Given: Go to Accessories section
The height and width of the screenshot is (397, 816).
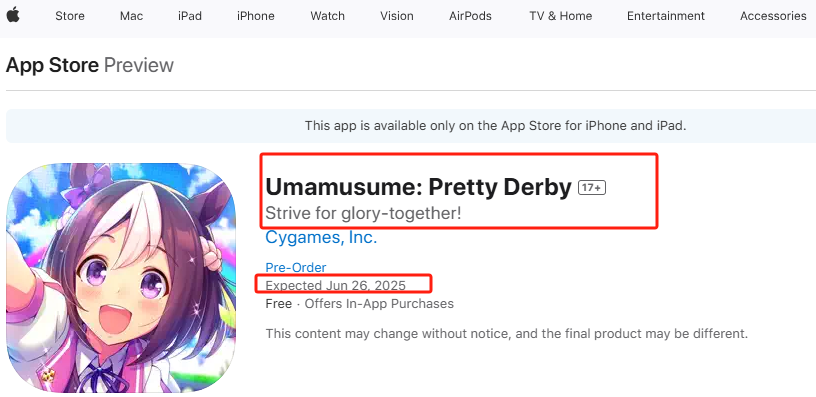Looking at the screenshot, I should (x=773, y=16).
